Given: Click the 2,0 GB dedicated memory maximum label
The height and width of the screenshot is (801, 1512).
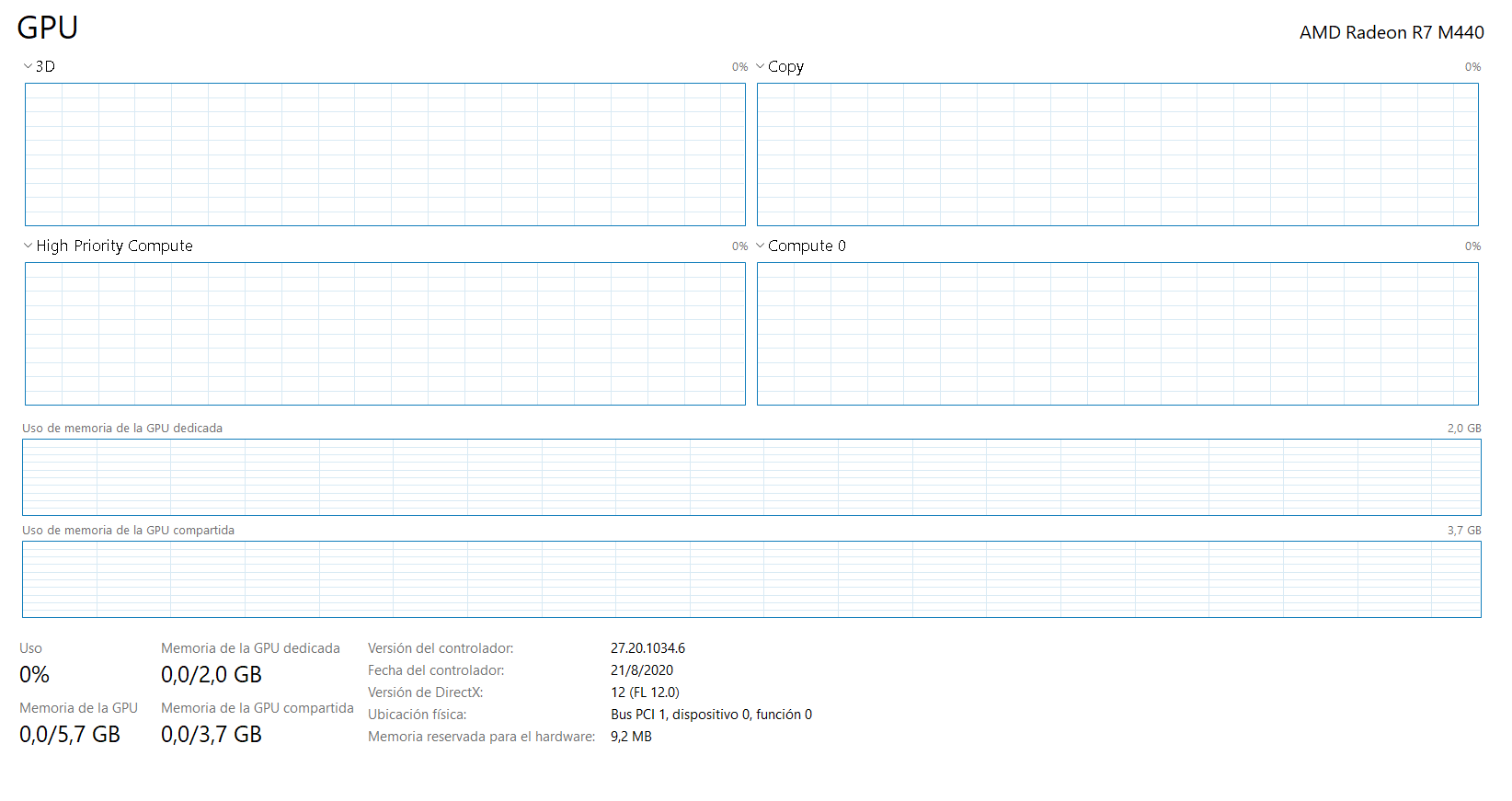Looking at the screenshot, I should (1464, 429).
